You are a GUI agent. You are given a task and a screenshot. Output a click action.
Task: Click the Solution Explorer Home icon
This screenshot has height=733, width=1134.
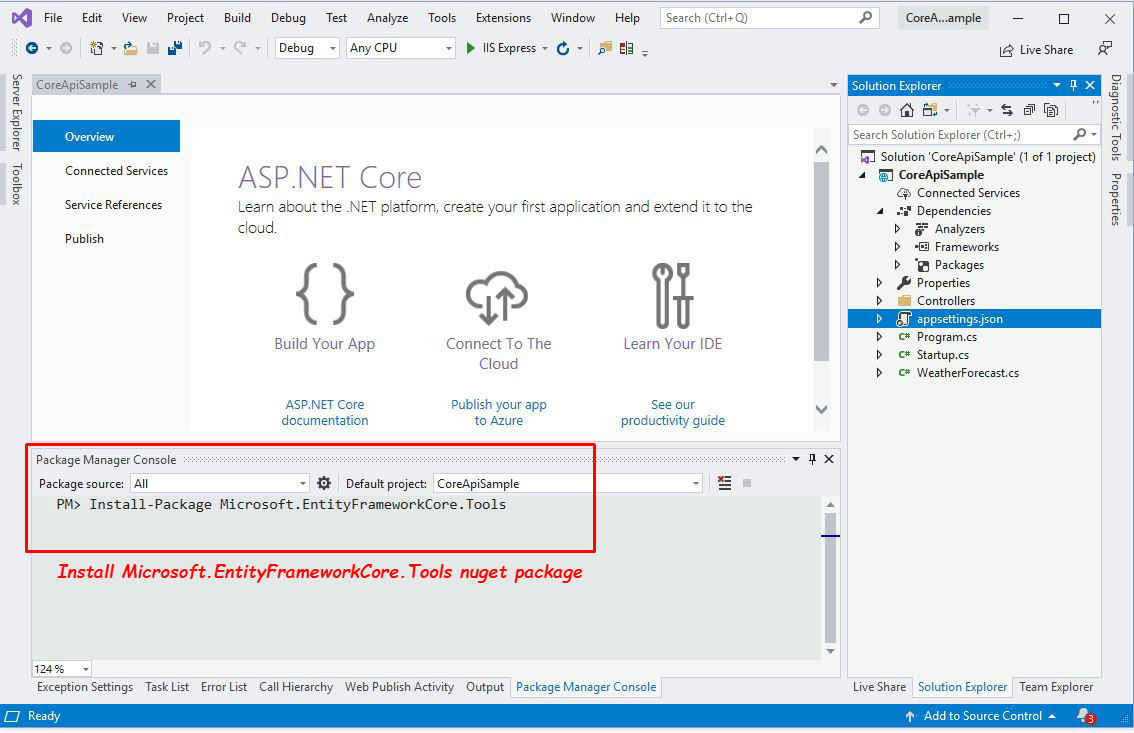click(x=907, y=110)
